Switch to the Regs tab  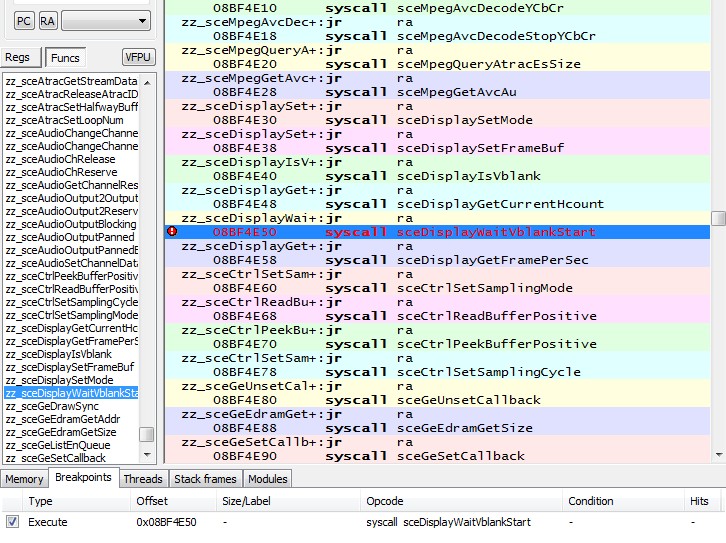pyautogui.click(x=18, y=58)
